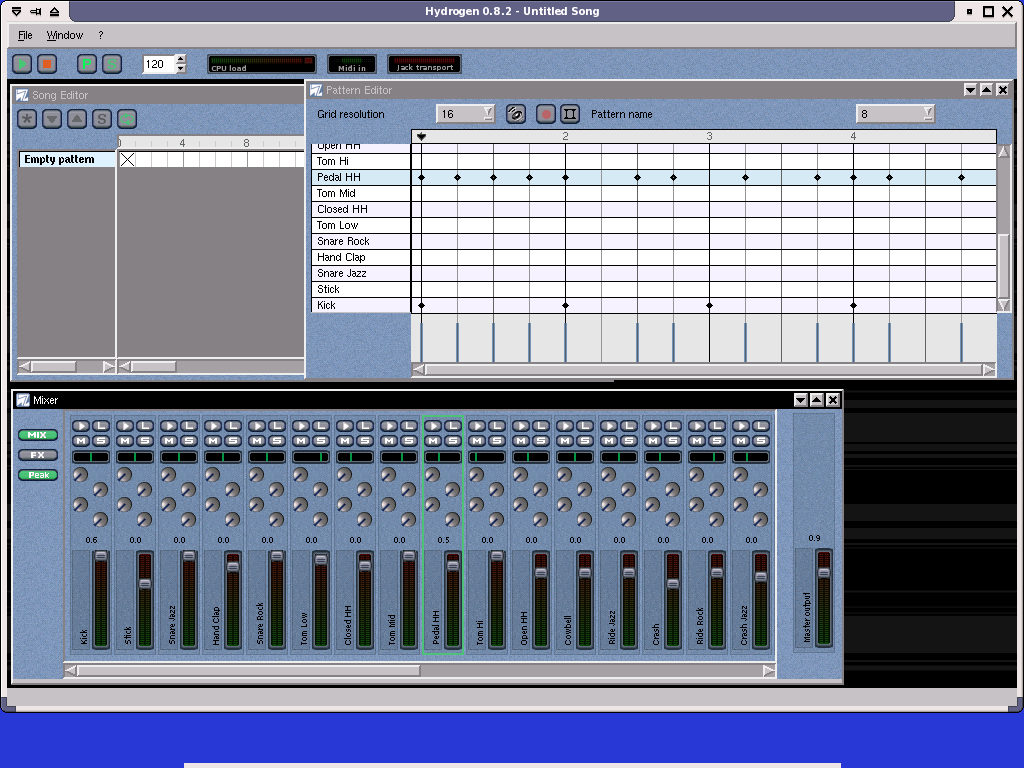Mute the Kick channel in mixer
The image size is (1024, 768).
tap(80, 441)
